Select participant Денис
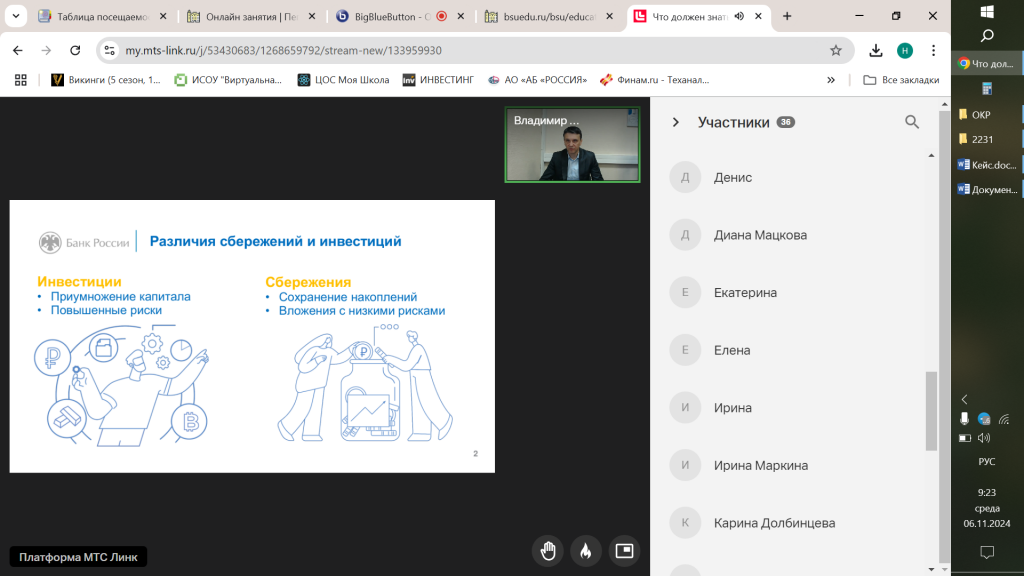 [x=733, y=178]
